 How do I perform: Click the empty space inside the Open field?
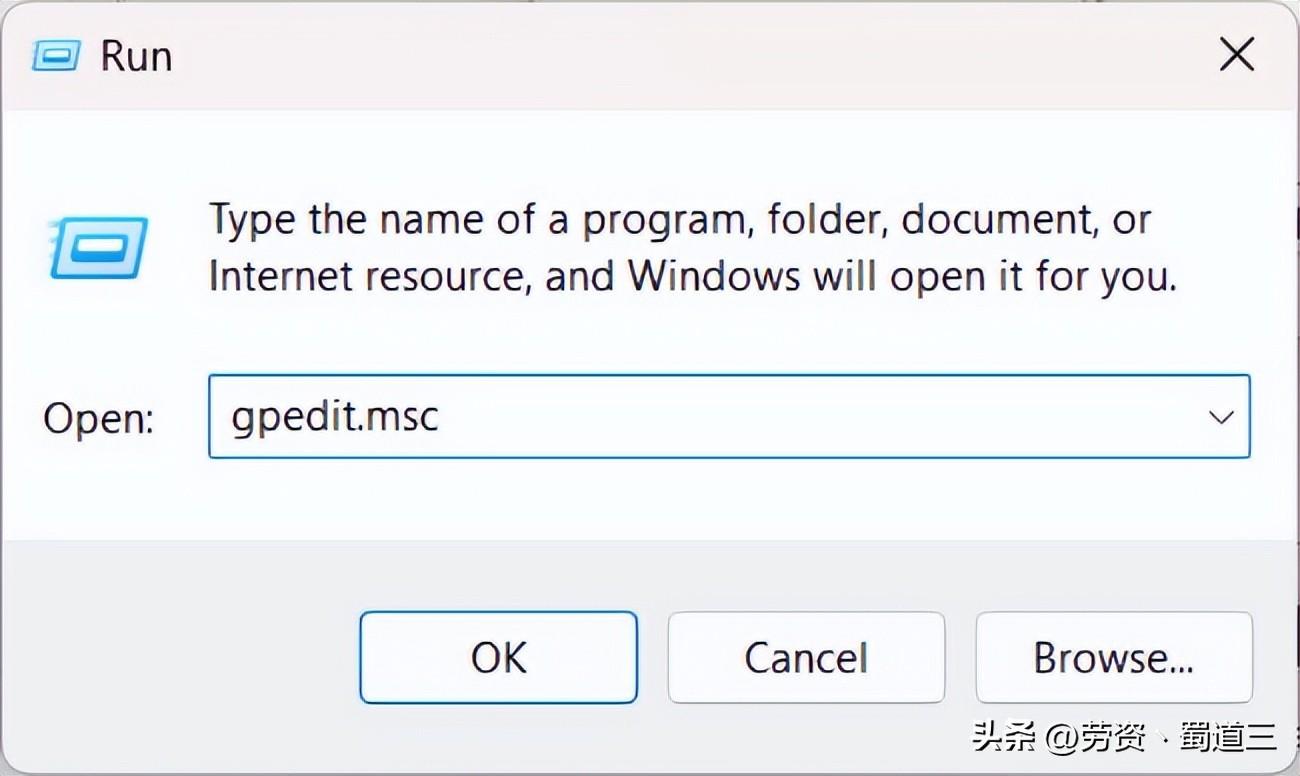[800, 417]
